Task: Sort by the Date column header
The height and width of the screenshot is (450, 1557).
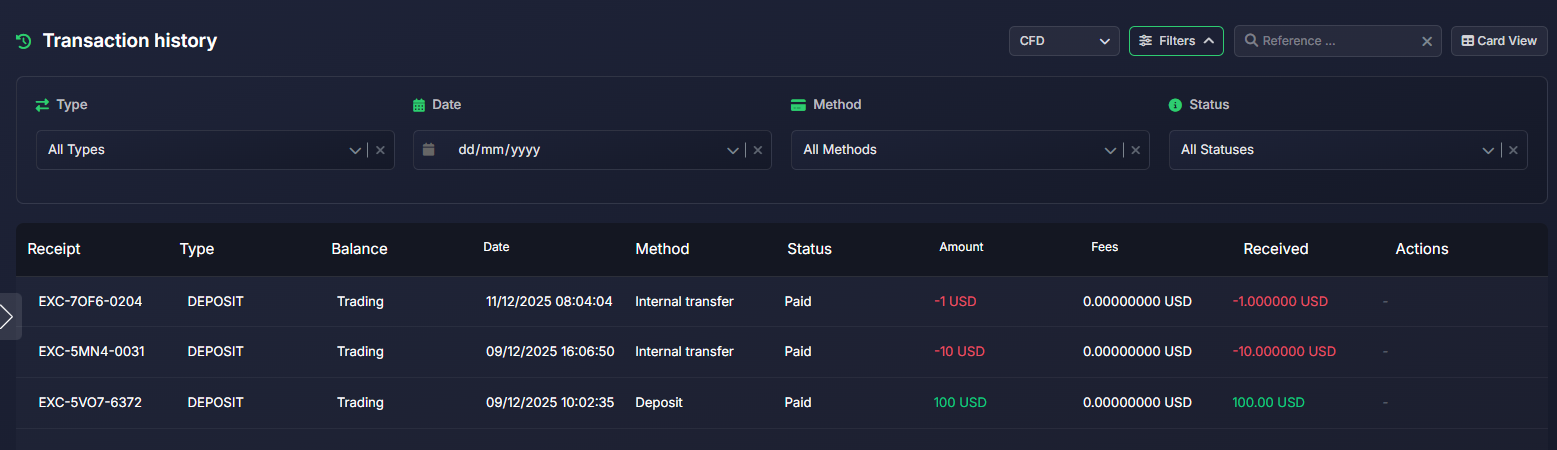Action: pyautogui.click(x=496, y=247)
